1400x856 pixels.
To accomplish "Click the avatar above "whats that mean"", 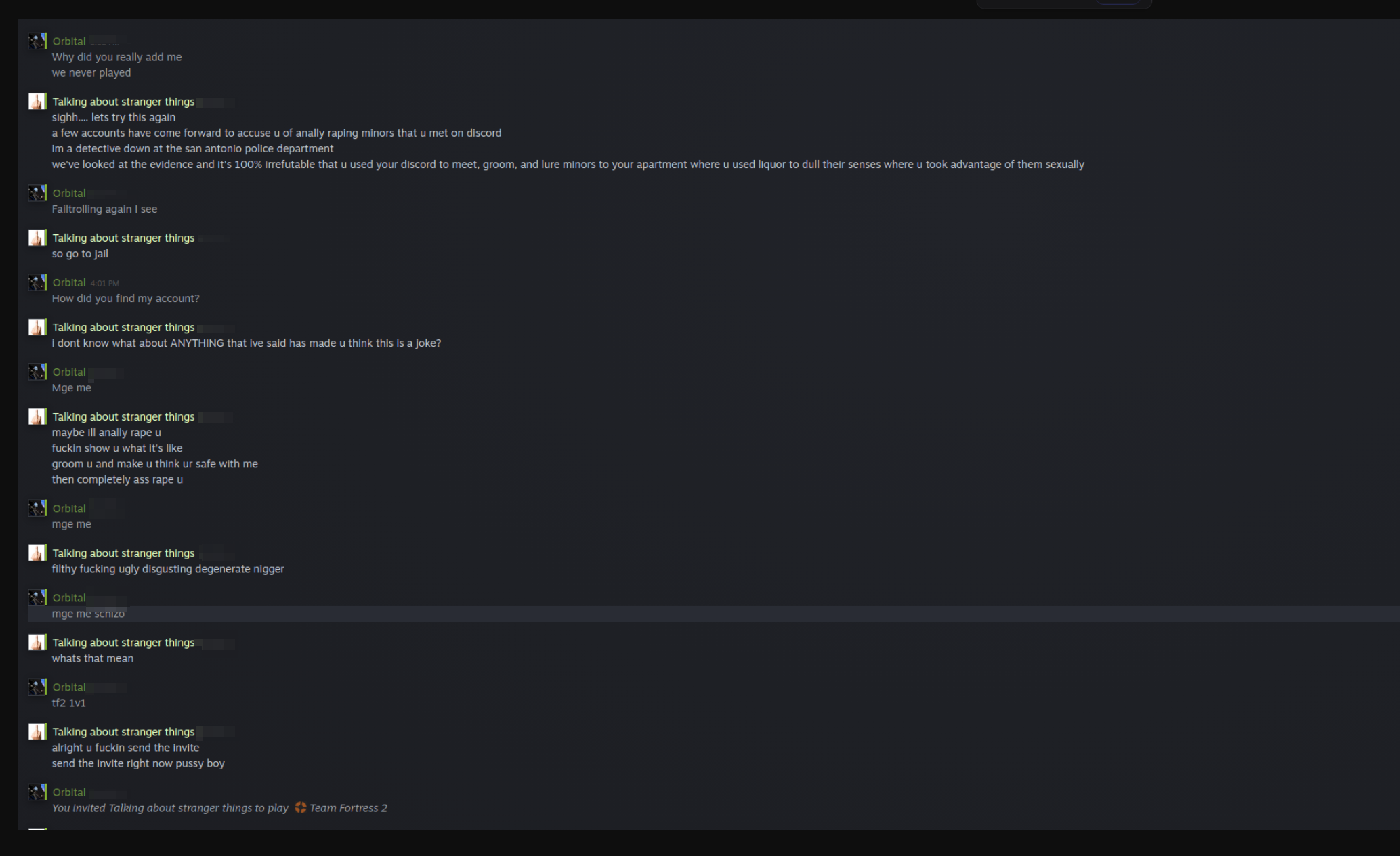I will [x=37, y=642].
